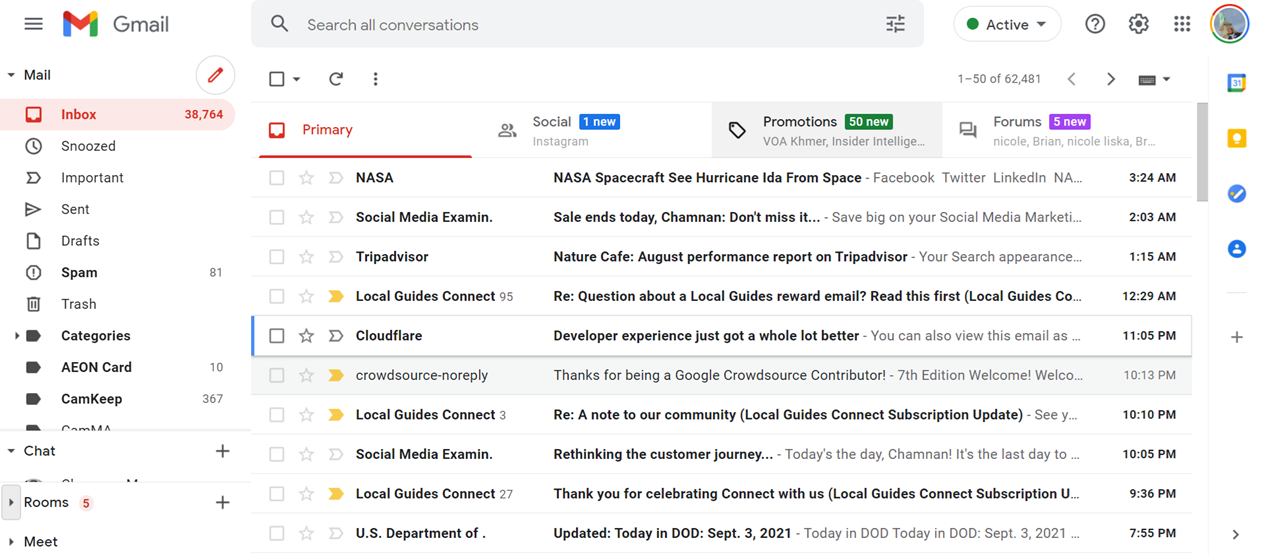Click the Compose pencil icon
The image size is (1262, 557).
coord(215,75)
